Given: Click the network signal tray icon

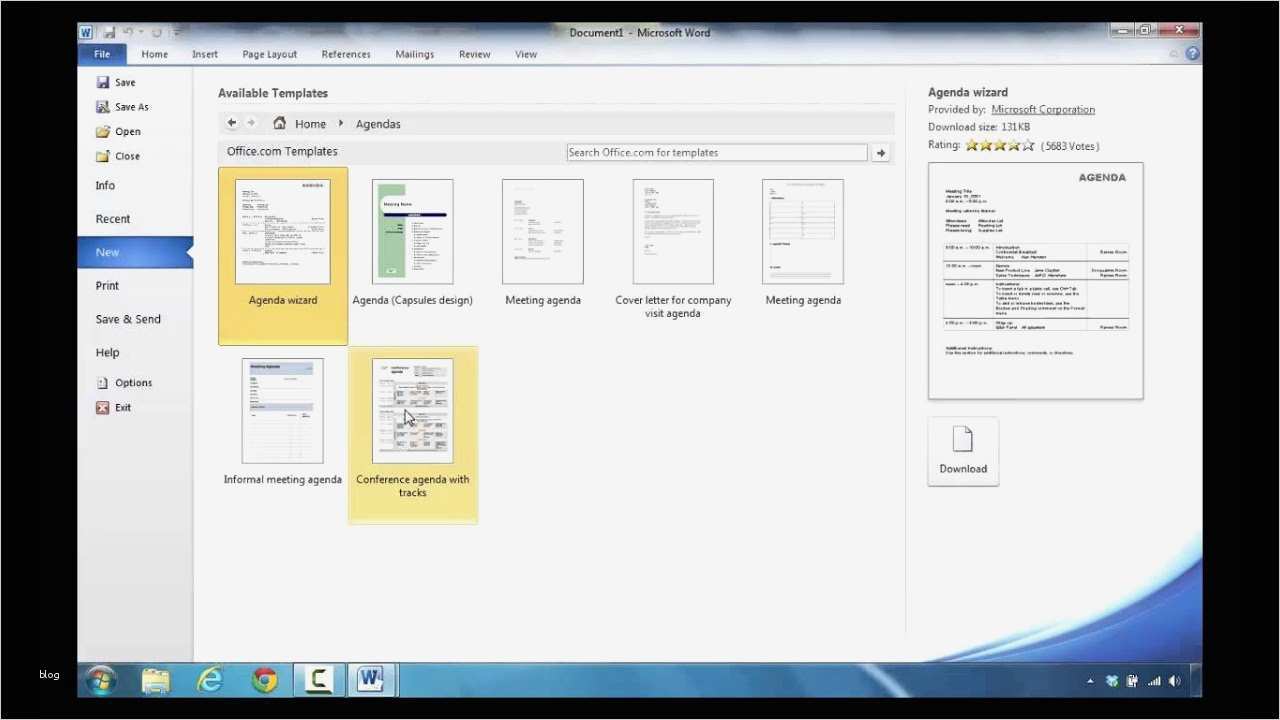Looking at the screenshot, I should (x=1154, y=681).
